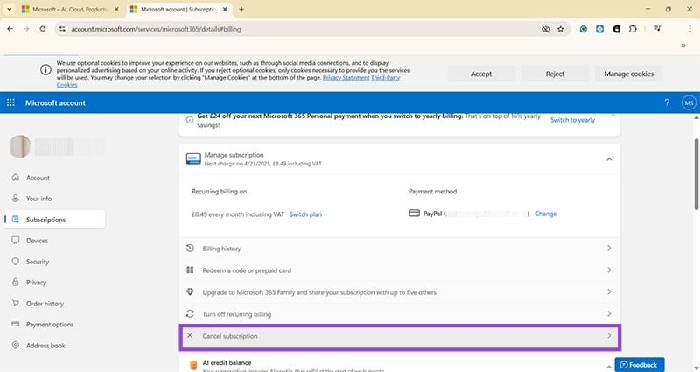Open the Microsoft app launcher grid
The image size is (700, 372).
[x=11, y=103]
